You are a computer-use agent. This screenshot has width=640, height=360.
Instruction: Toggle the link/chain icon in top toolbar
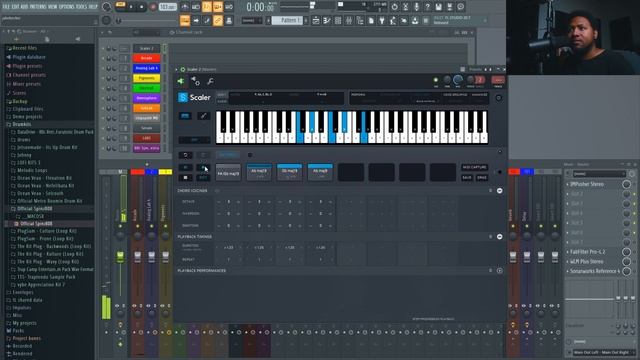(218, 20)
